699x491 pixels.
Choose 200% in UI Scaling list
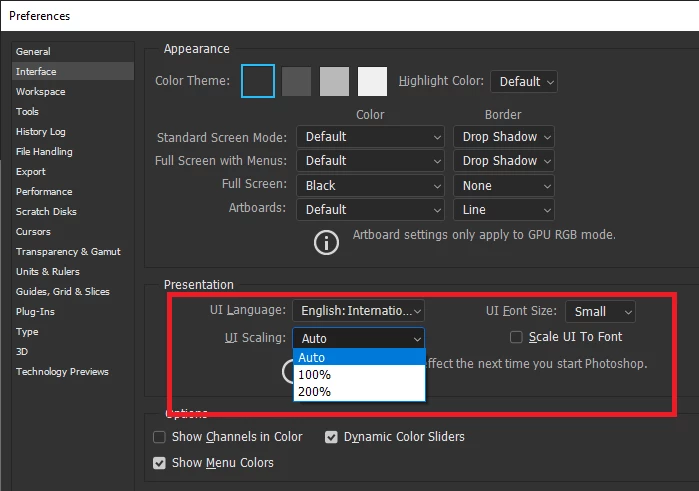coord(359,392)
